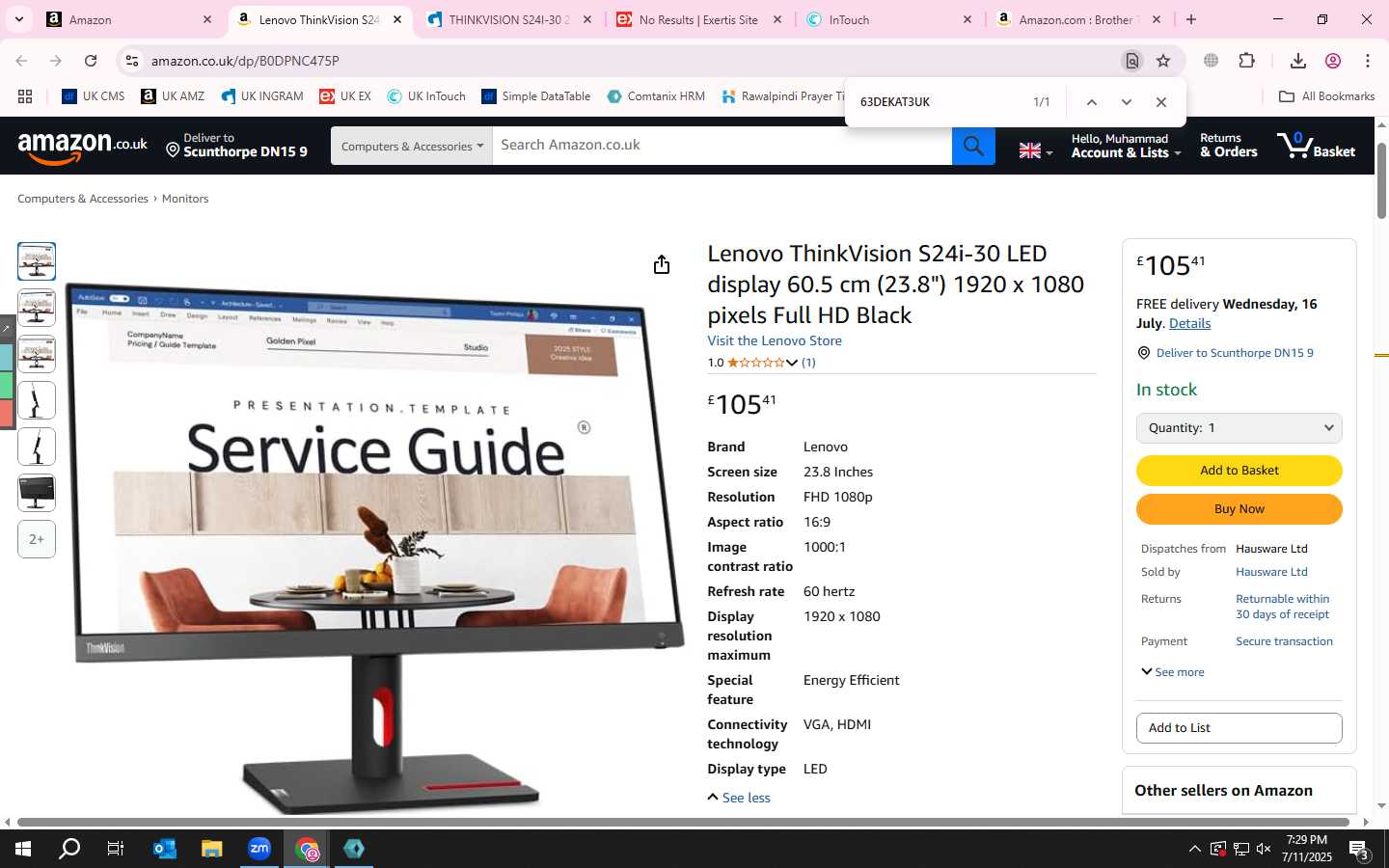This screenshot has width=1389, height=868.
Task: Expand the star rating breakdown chevron
Action: pos(792,364)
